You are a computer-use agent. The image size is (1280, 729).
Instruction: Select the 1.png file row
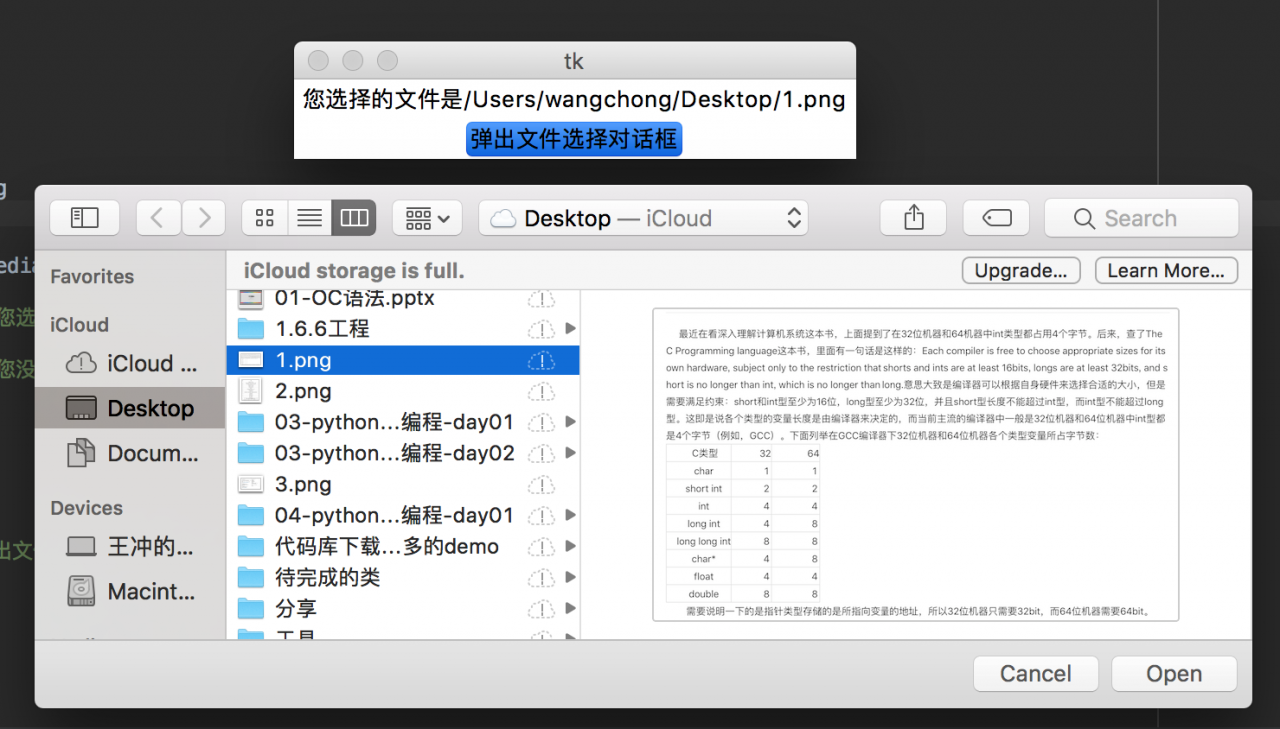[403, 360]
